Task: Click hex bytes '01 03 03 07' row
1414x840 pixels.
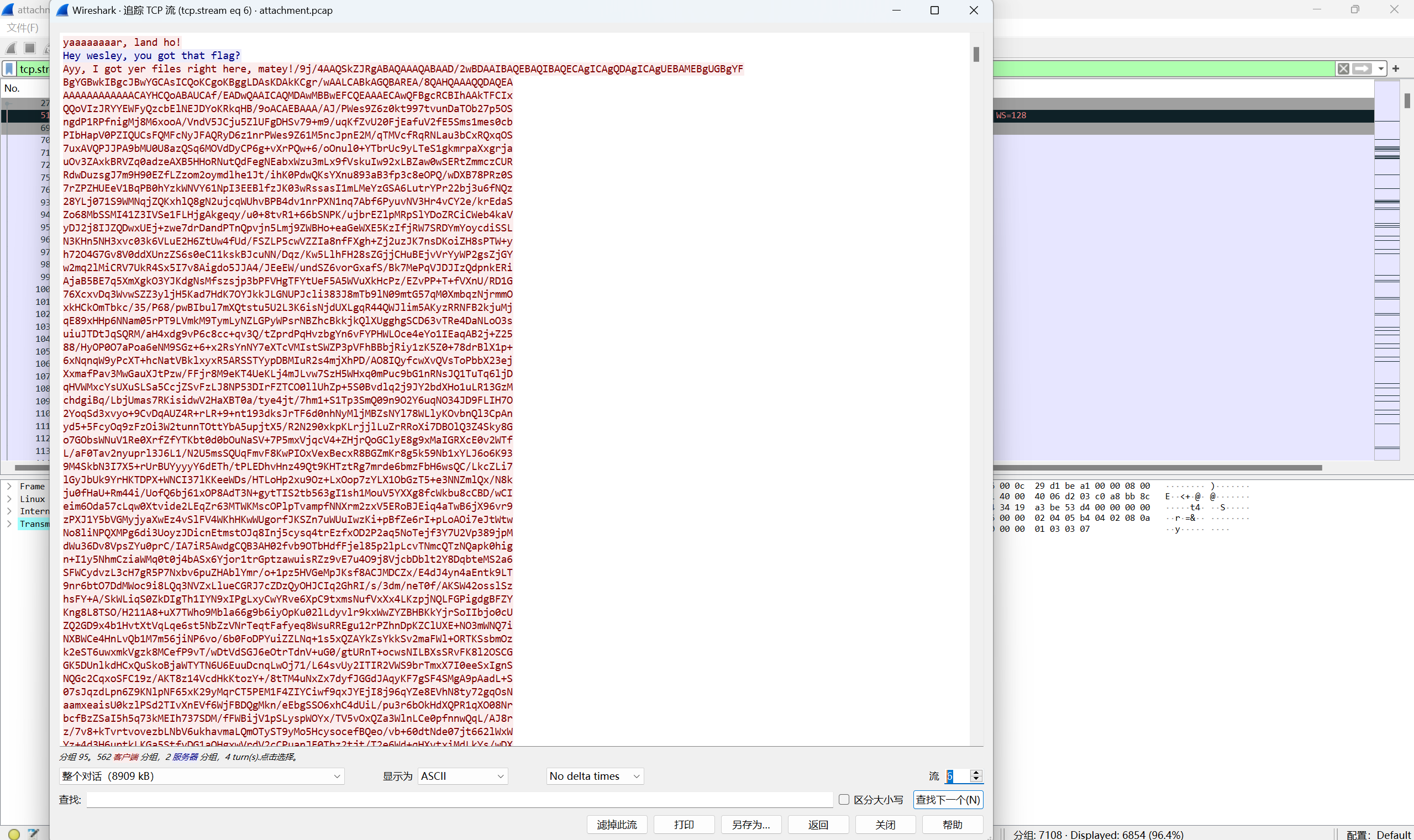Action: click(1062, 529)
